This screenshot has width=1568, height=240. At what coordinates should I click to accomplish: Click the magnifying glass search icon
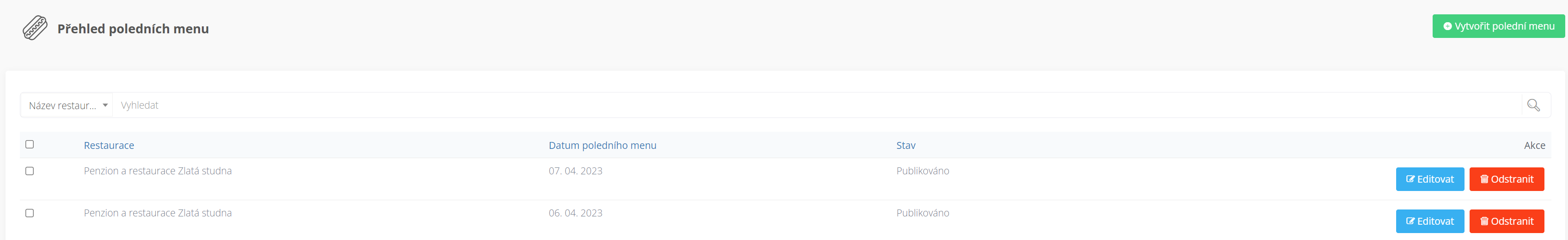tap(1533, 105)
